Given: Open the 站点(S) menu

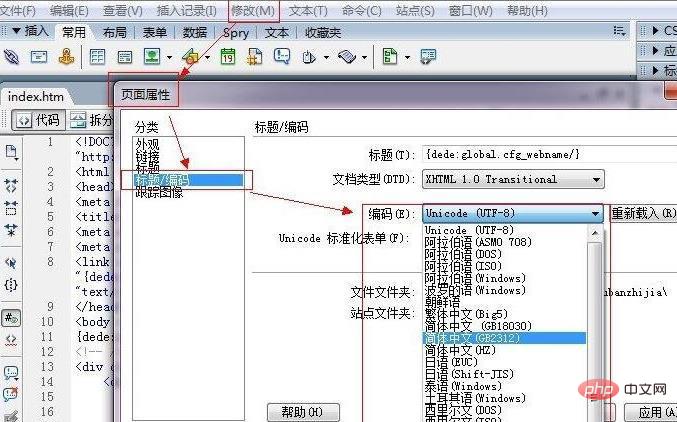Looking at the screenshot, I should point(415,10).
